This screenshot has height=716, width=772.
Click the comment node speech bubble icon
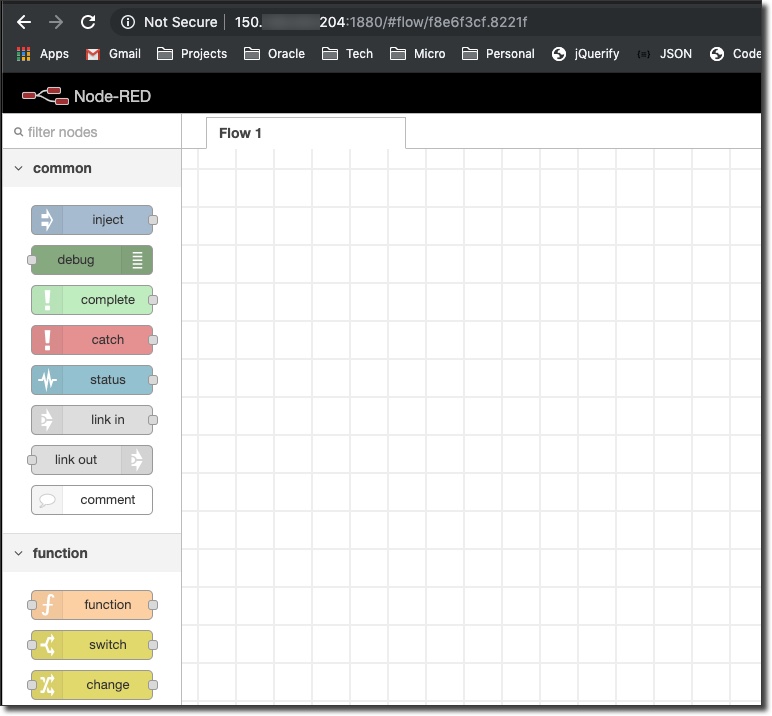coord(47,500)
